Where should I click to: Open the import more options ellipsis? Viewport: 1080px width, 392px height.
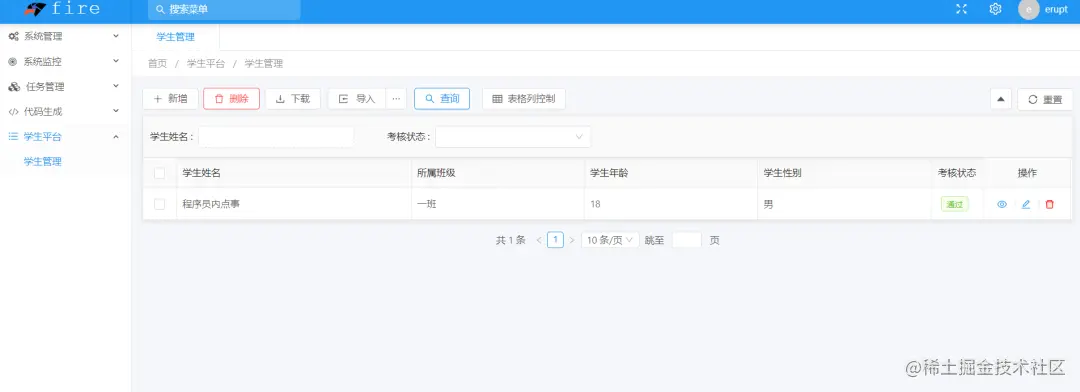(x=396, y=99)
